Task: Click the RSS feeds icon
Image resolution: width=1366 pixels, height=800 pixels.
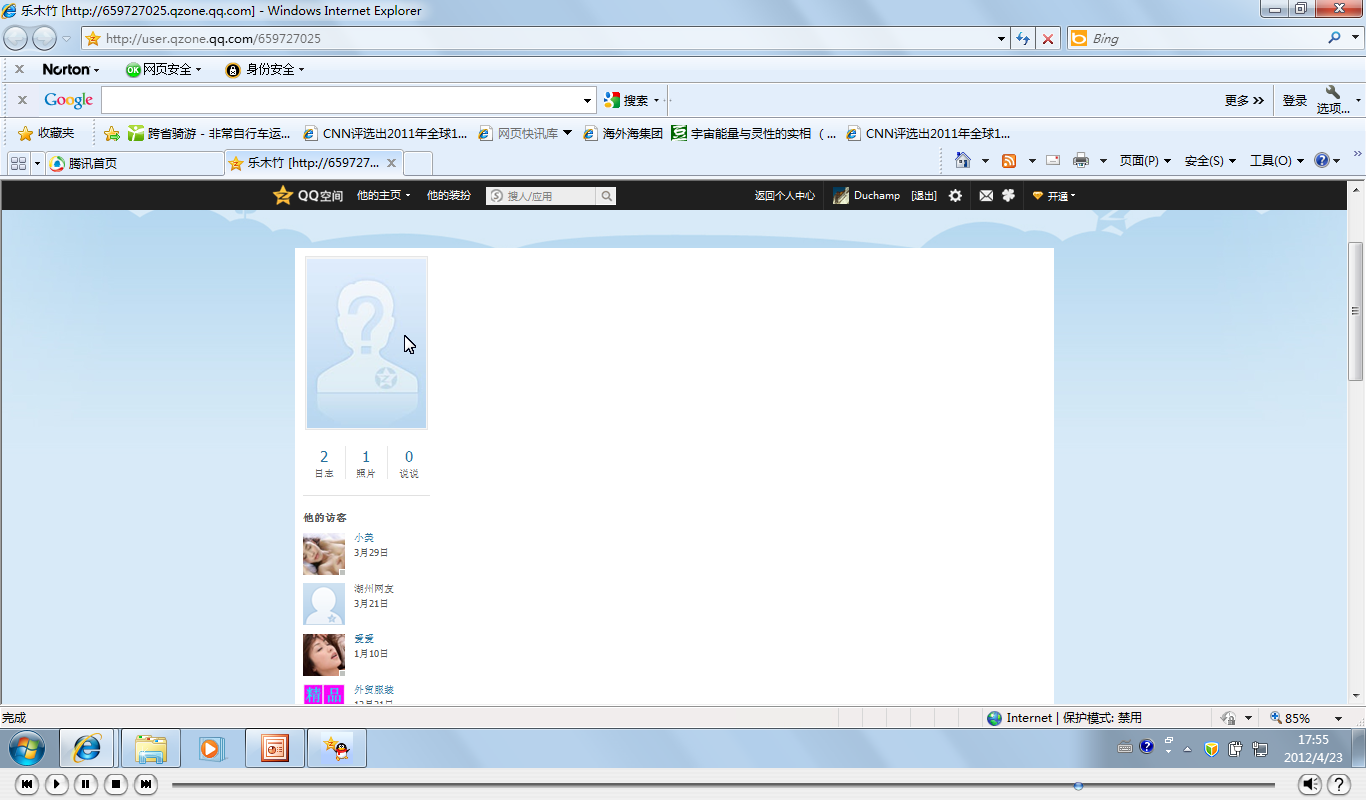Action: pos(1009,160)
